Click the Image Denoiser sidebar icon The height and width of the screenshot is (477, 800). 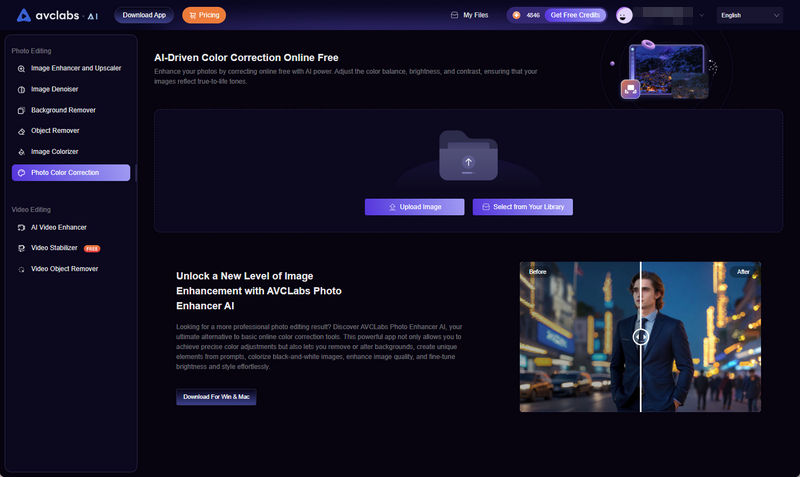coord(21,89)
